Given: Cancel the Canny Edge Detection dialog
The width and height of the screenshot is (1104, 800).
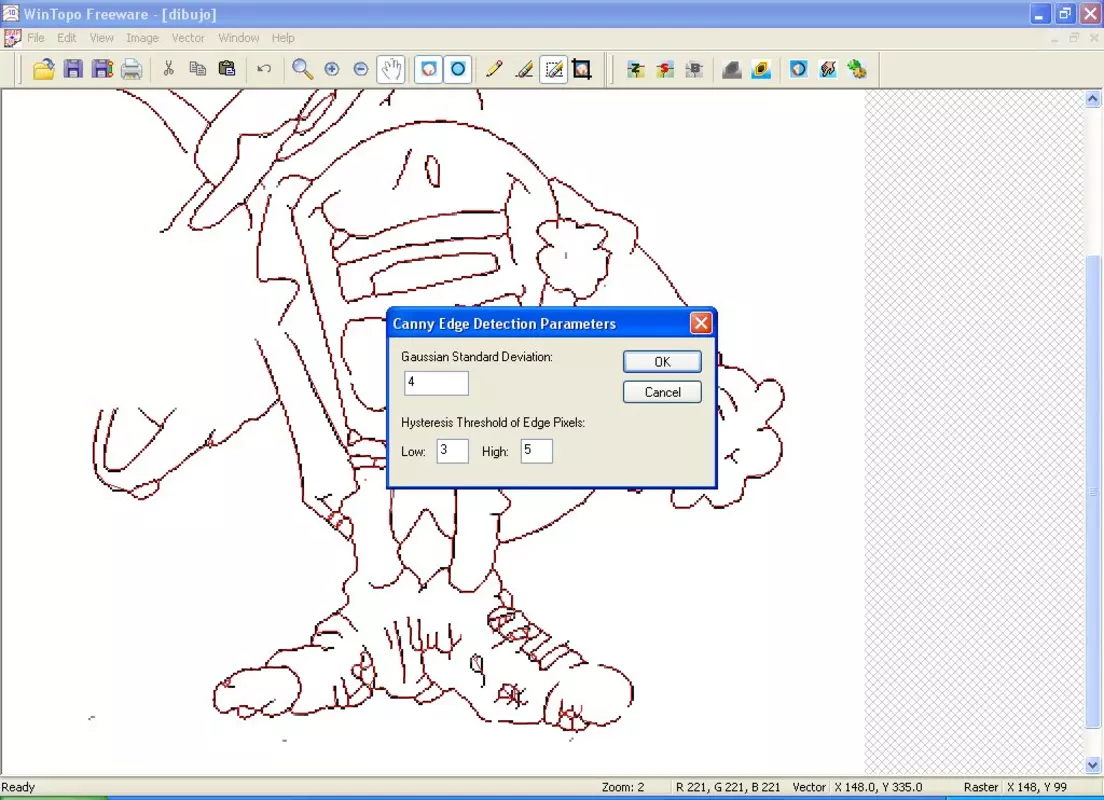Looking at the screenshot, I should point(662,392).
